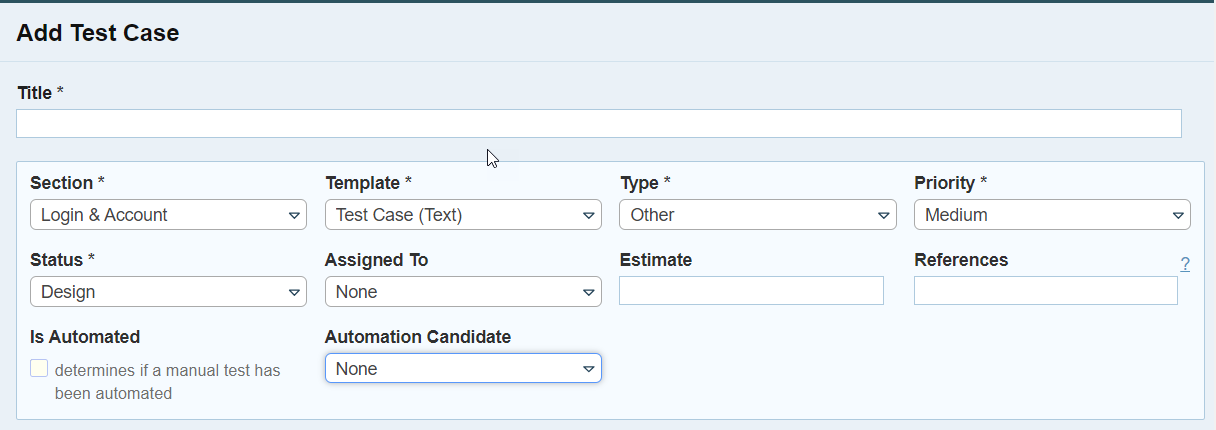Click the Estimate label
1216x430 pixels.
point(656,260)
